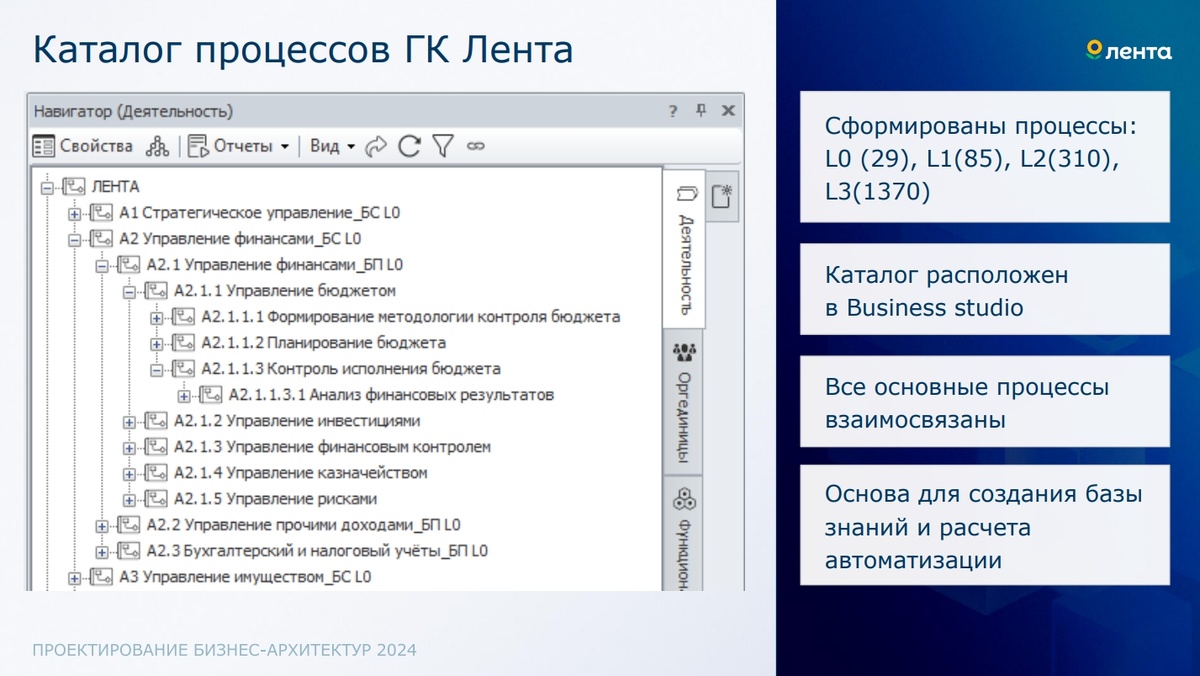Collapse the ЛЕНТА root node

pos(46,187)
